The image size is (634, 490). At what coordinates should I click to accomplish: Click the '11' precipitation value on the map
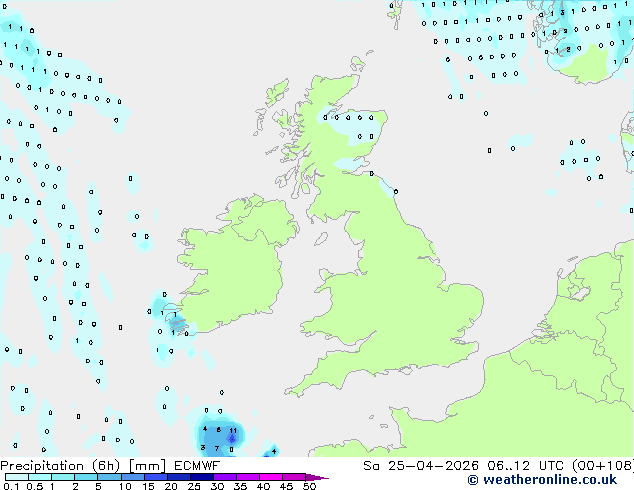[233, 431]
